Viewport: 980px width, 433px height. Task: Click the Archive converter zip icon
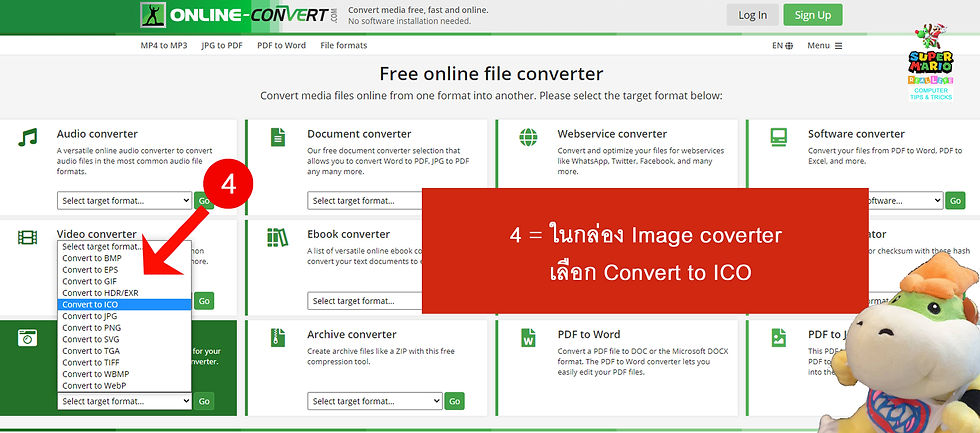tap(278, 337)
